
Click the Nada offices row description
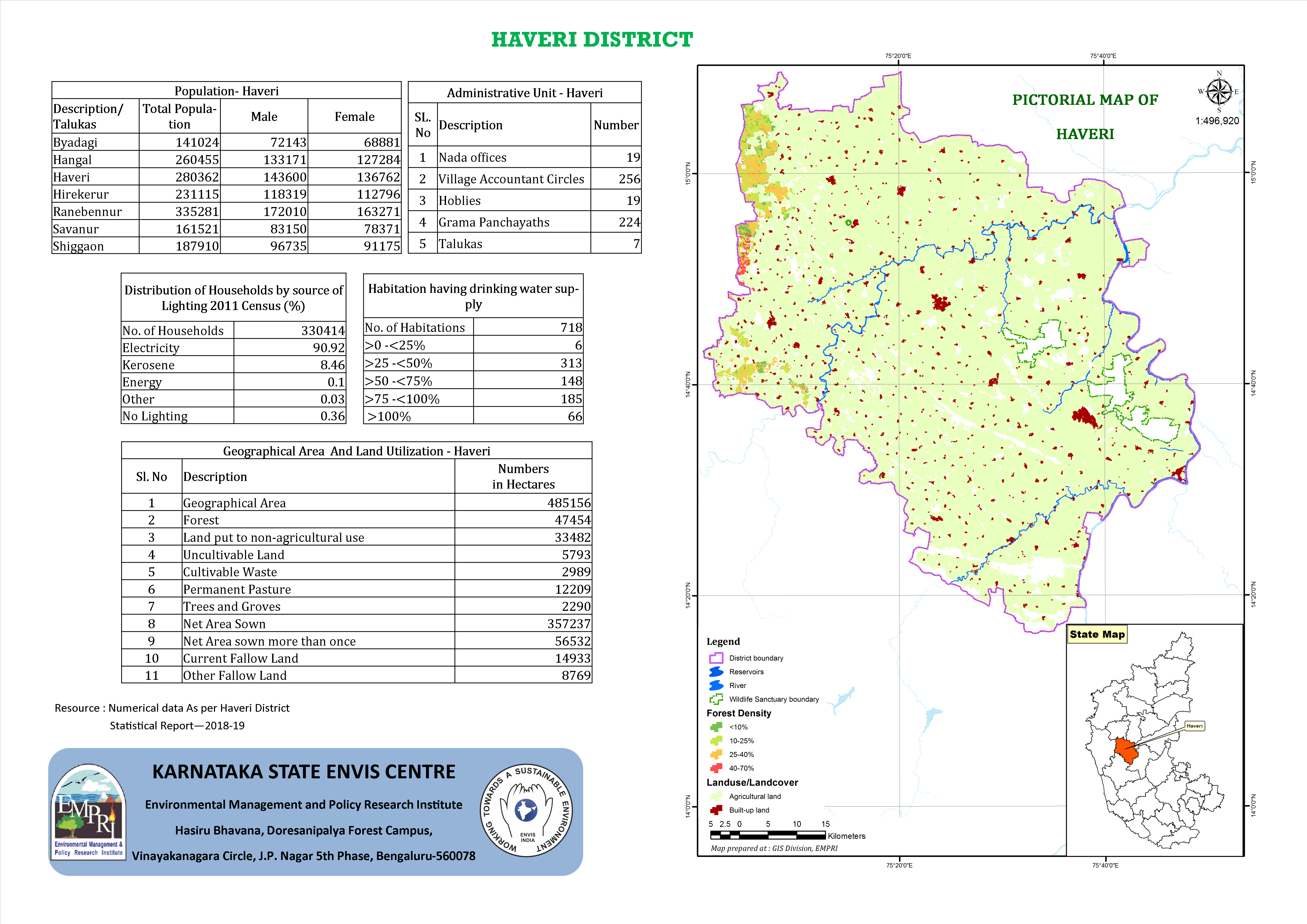[472, 158]
